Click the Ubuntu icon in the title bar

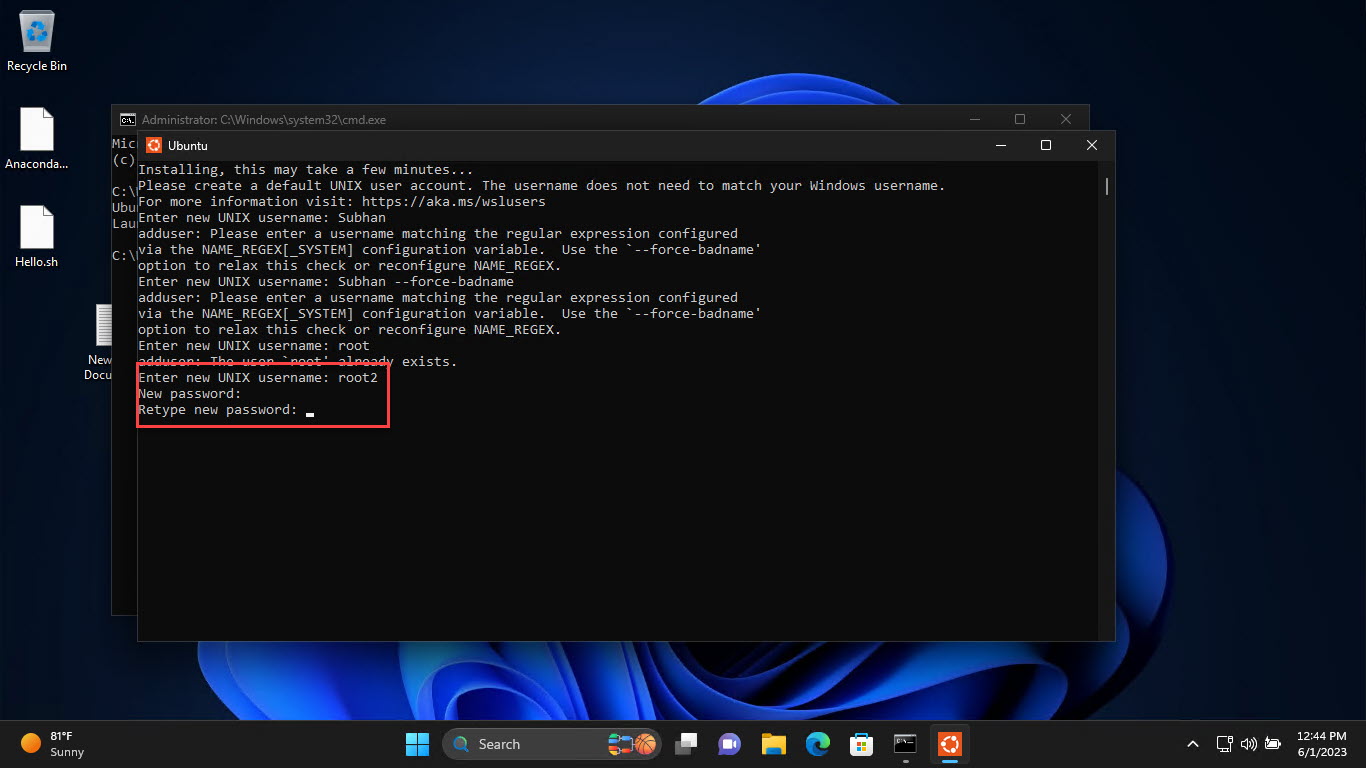click(154, 145)
